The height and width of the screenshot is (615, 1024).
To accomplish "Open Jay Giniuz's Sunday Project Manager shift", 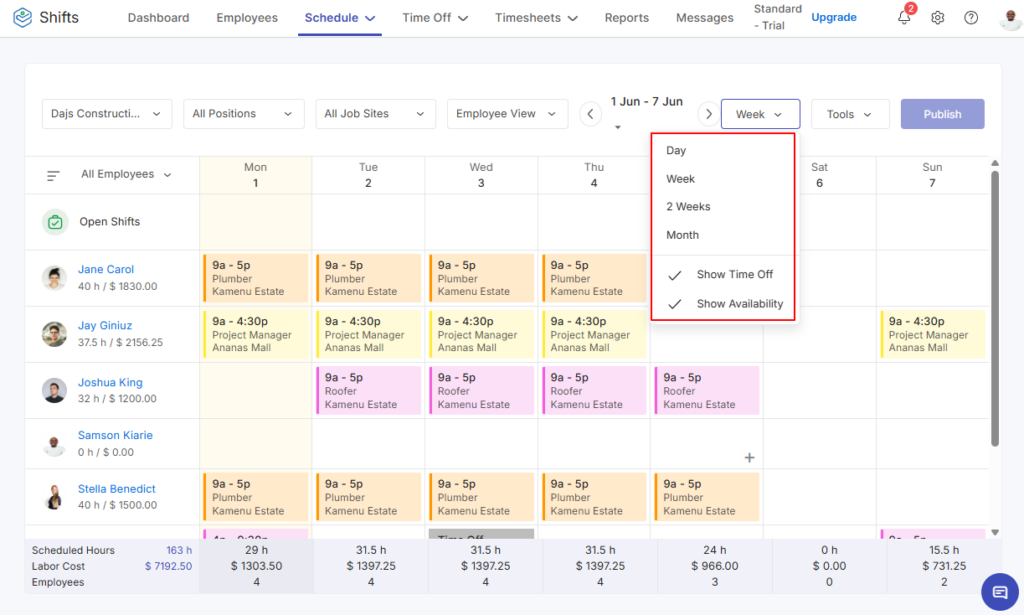I will coord(933,334).
